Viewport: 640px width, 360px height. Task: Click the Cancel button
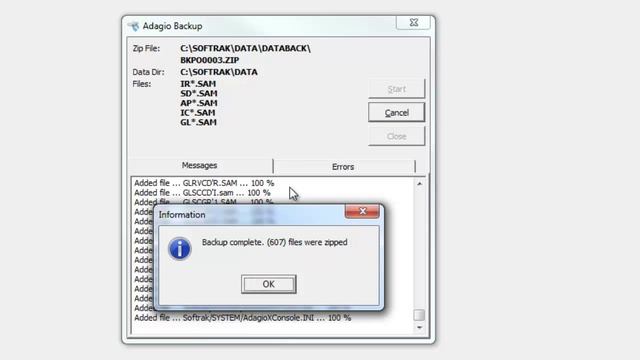pos(396,113)
